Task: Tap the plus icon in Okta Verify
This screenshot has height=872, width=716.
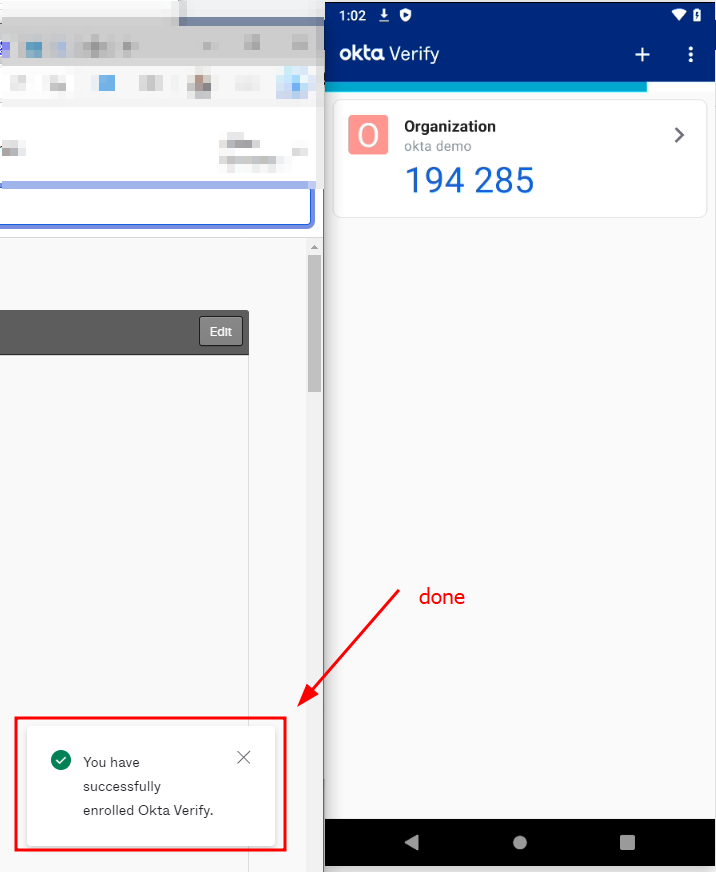Action: (x=642, y=54)
